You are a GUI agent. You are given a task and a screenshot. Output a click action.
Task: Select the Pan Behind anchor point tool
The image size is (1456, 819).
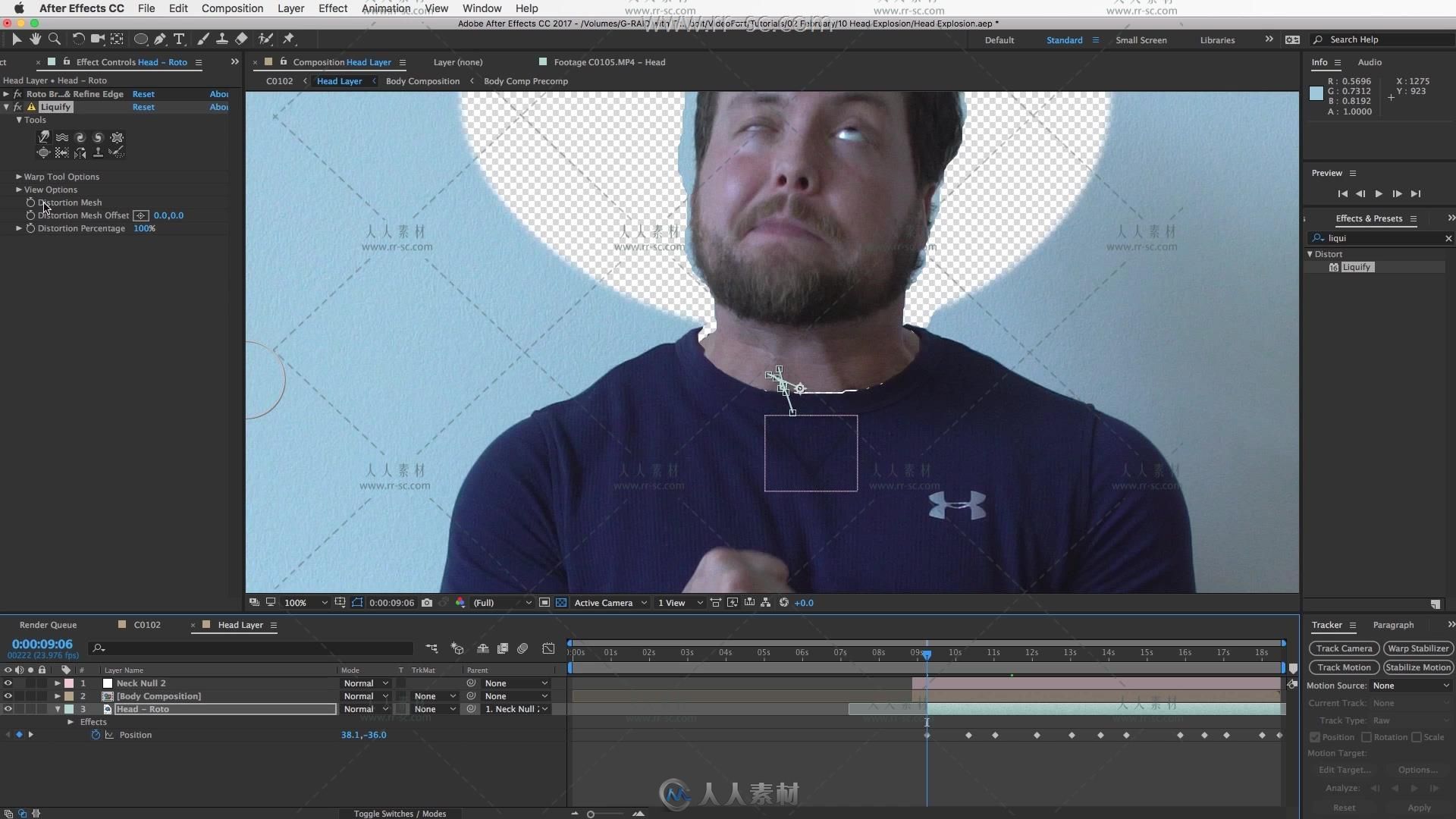point(117,39)
